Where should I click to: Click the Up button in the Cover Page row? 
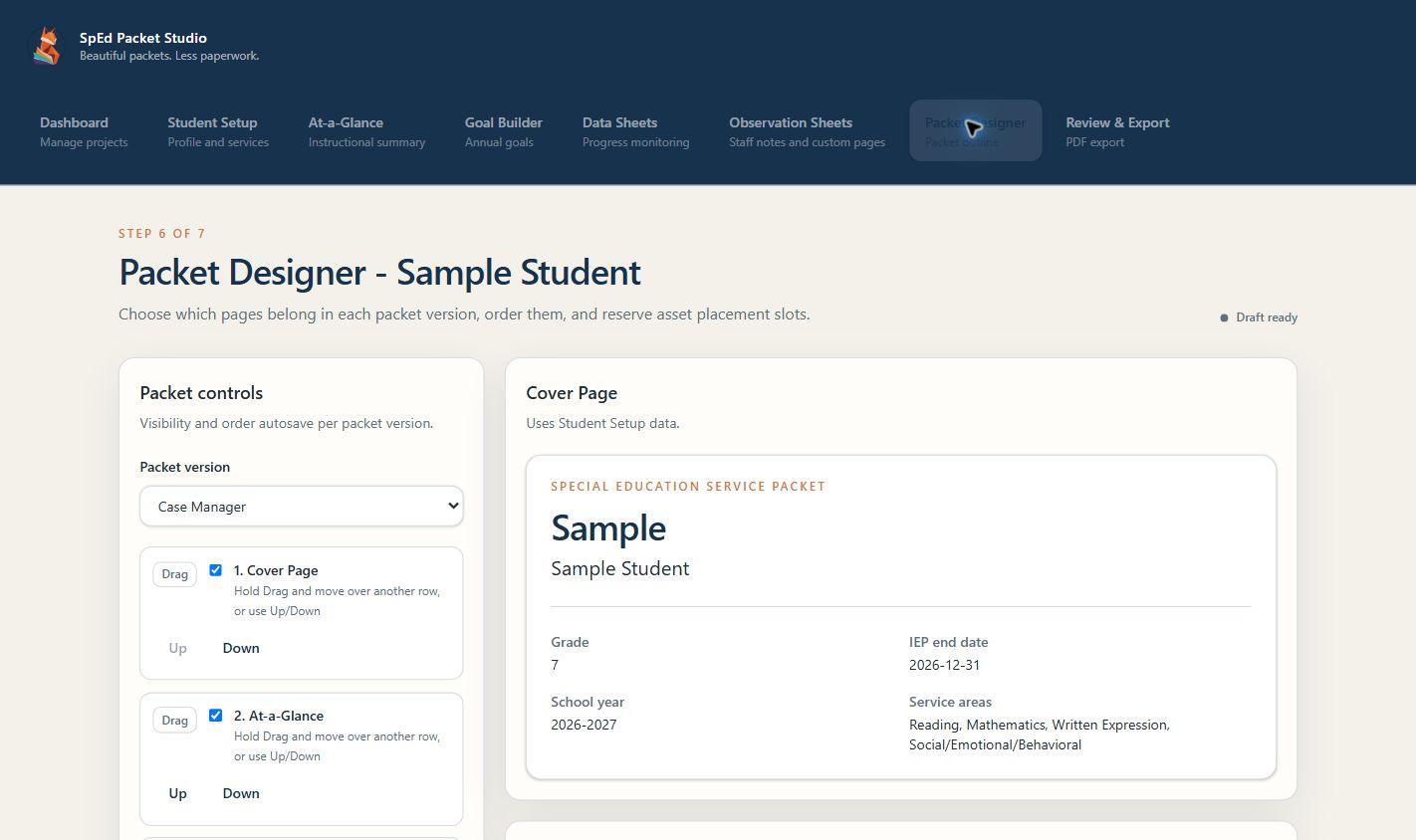[177, 648]
